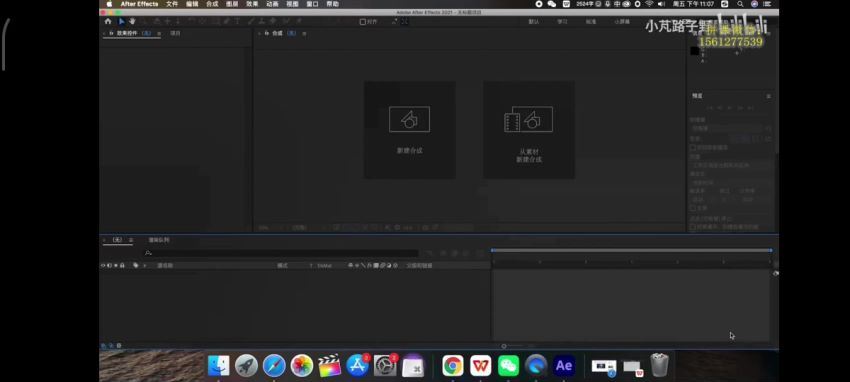Viewport: 850px width, 382px height.
Task: Select the 默认 (Default) workspace
Action: tap(534, 22)
